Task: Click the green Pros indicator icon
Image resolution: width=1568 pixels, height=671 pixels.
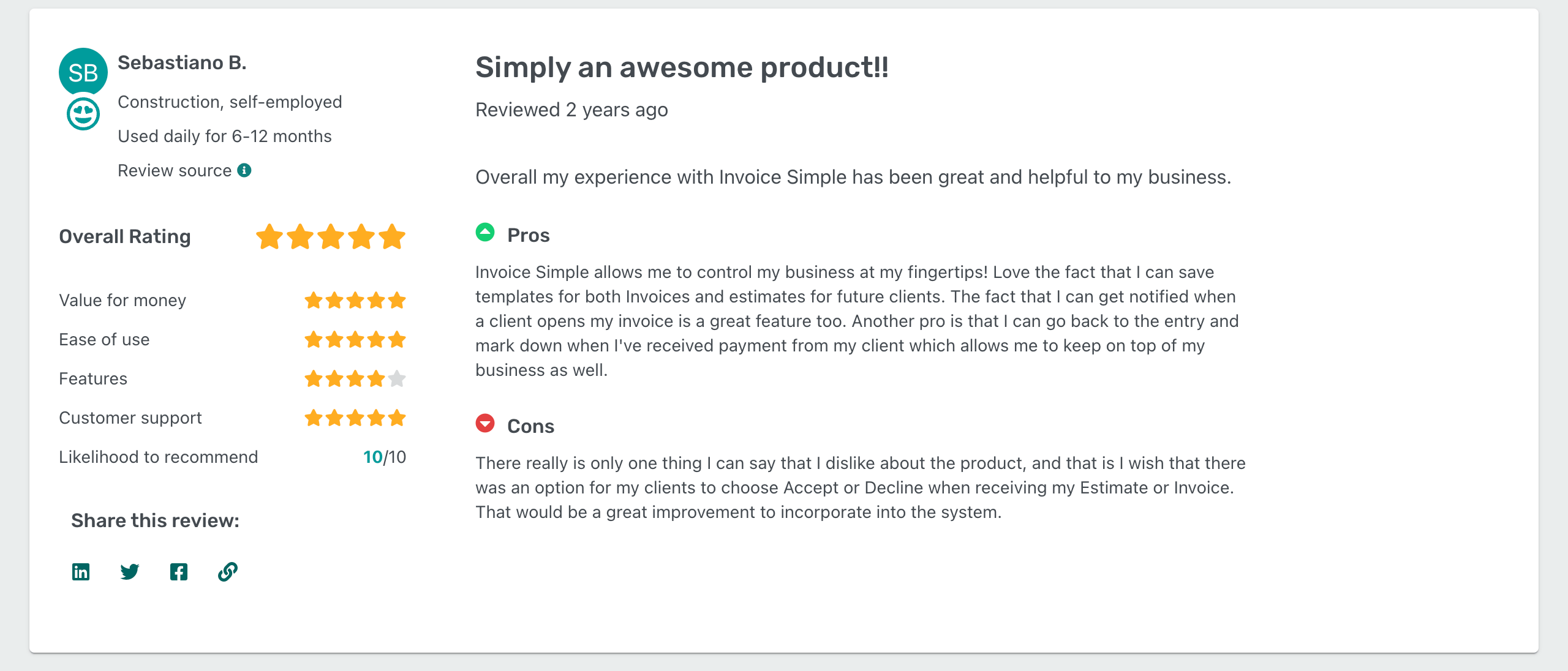Action: tap(484, 233)
